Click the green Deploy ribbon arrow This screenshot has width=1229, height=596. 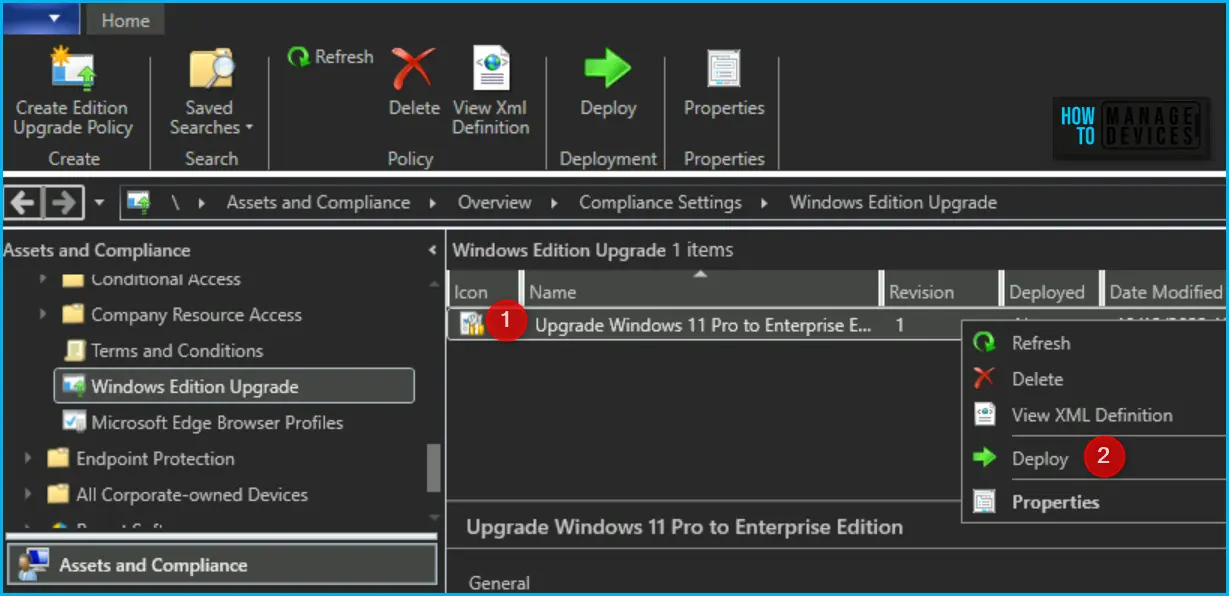608,70
